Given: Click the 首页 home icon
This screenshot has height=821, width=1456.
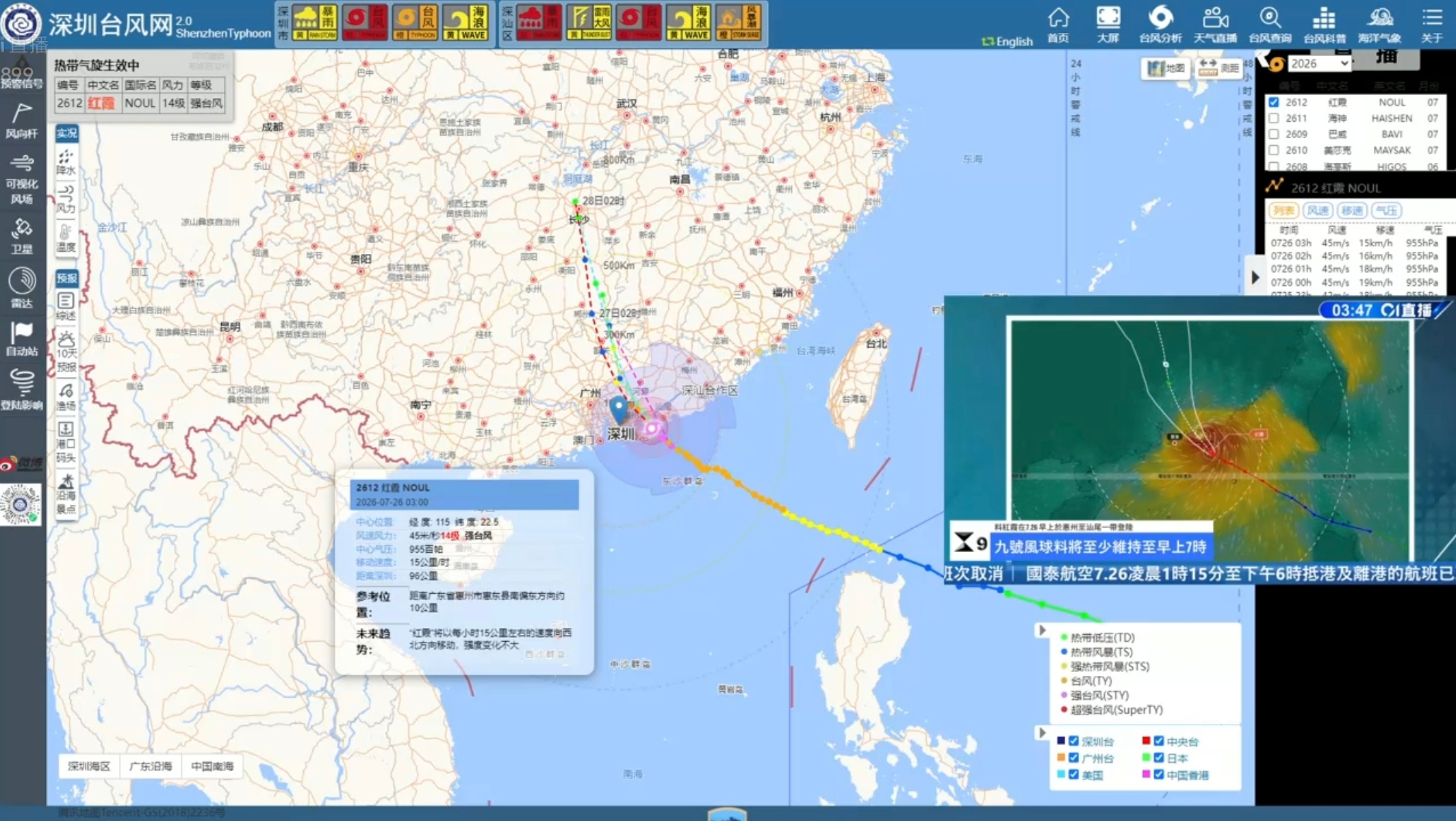Looking at the screenshot, I should pos(1058,24).
